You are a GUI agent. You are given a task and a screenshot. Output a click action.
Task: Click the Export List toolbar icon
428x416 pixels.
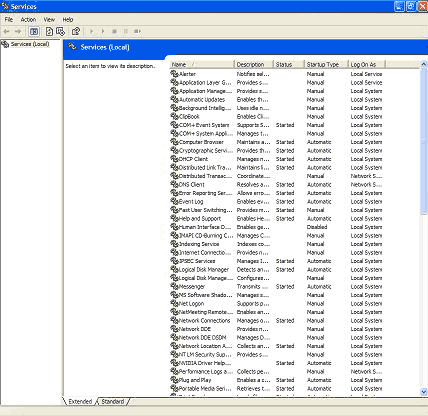tap(60, 31)
